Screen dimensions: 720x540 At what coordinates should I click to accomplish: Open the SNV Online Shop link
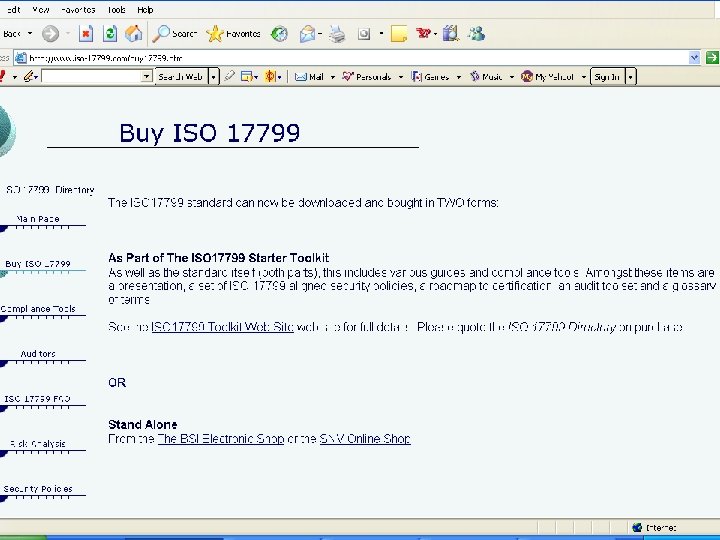[x=365, y=439]
